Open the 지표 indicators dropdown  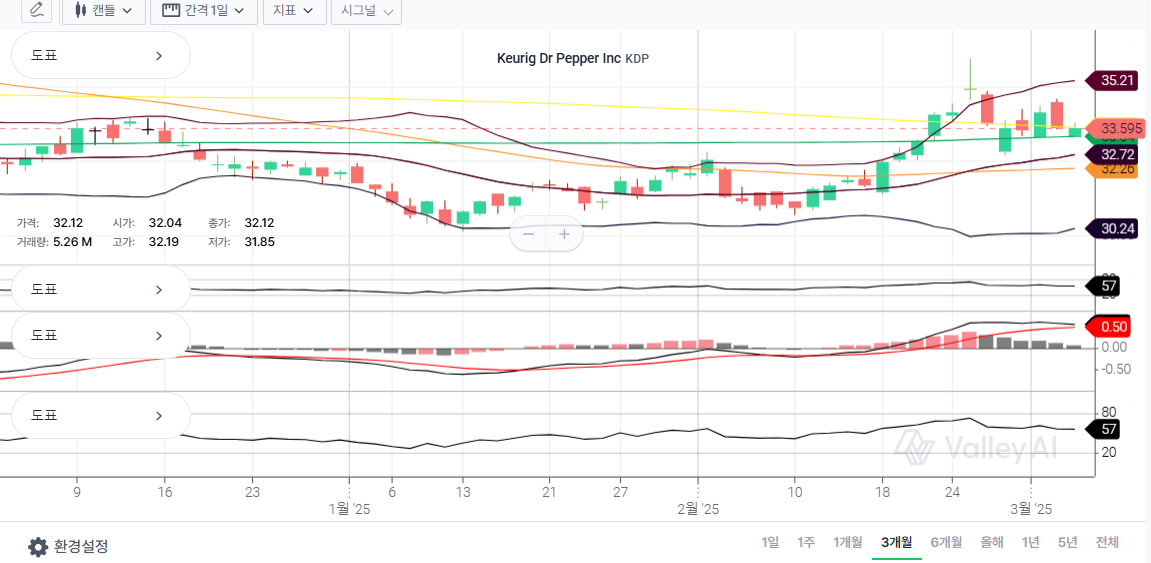pyautogui.click(x=294, y=11)
